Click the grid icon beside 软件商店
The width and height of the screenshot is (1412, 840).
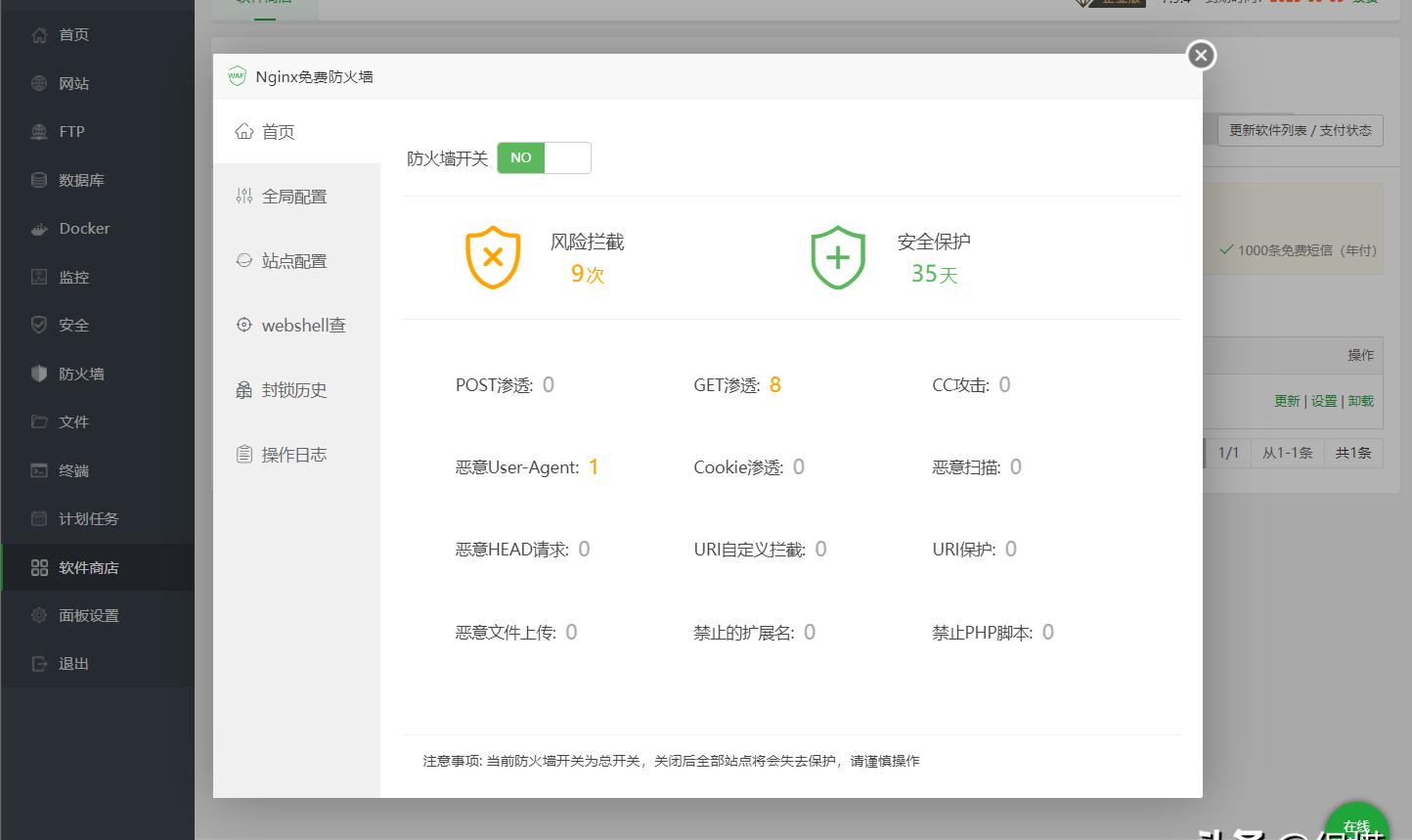39,567
